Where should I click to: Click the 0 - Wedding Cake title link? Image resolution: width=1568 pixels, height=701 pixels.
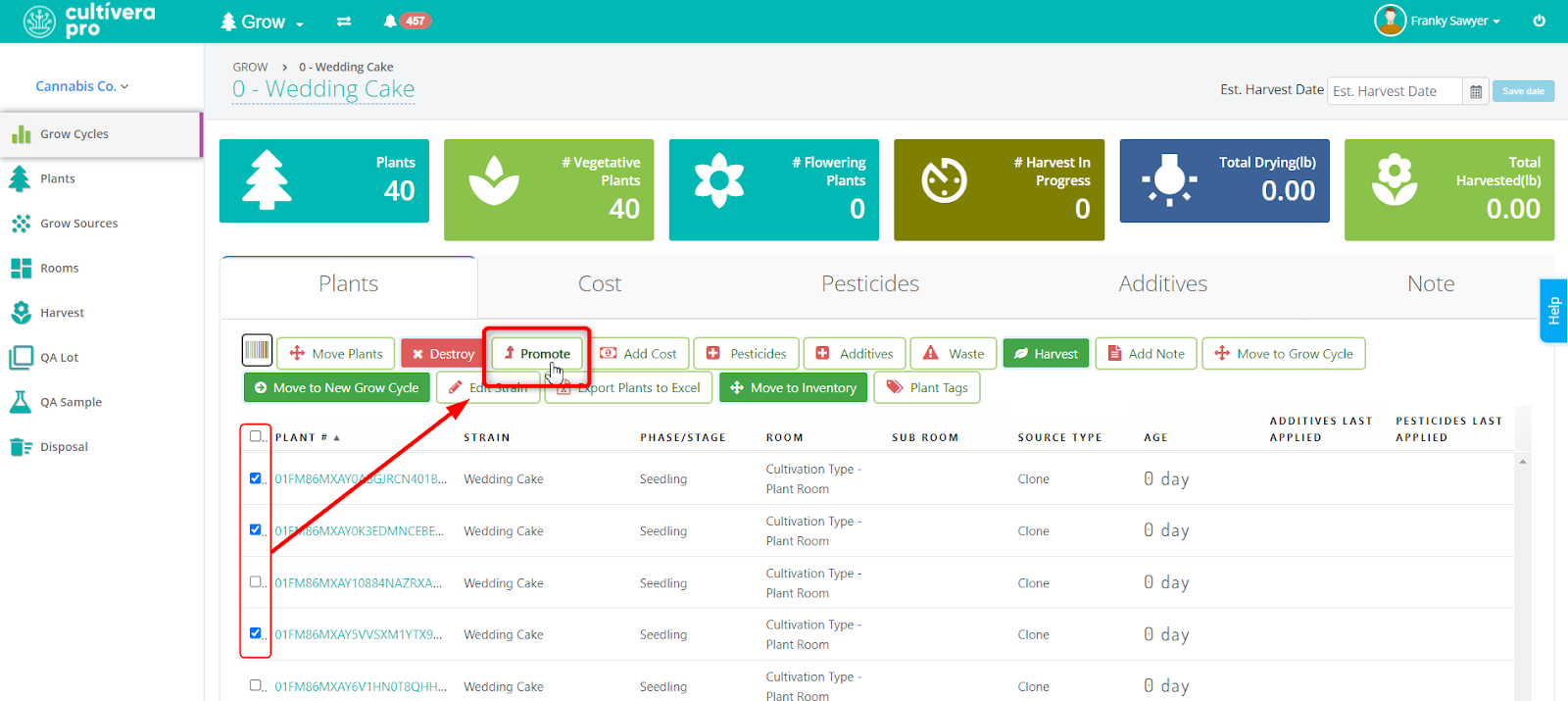point(323,89)
